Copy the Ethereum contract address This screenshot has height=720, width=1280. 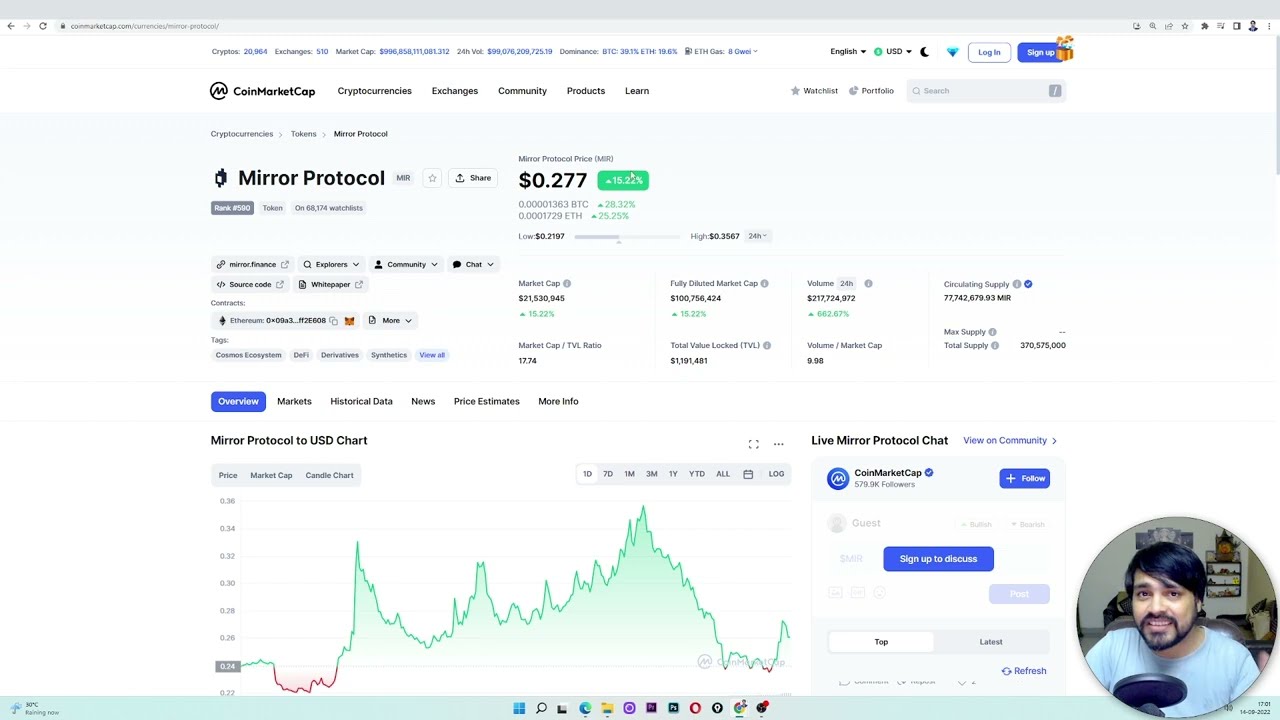(x=334, y=321)
